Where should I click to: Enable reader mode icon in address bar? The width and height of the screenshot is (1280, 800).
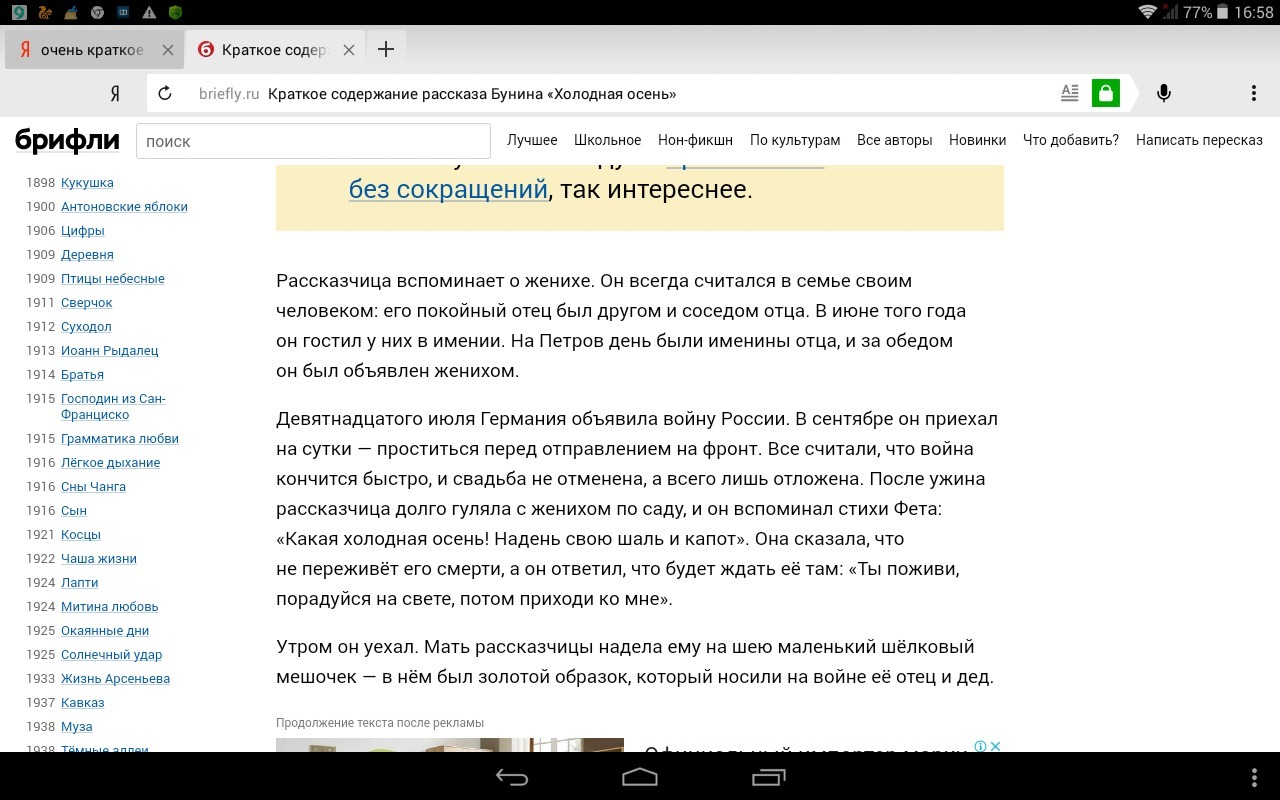(x=1069, y=94)
